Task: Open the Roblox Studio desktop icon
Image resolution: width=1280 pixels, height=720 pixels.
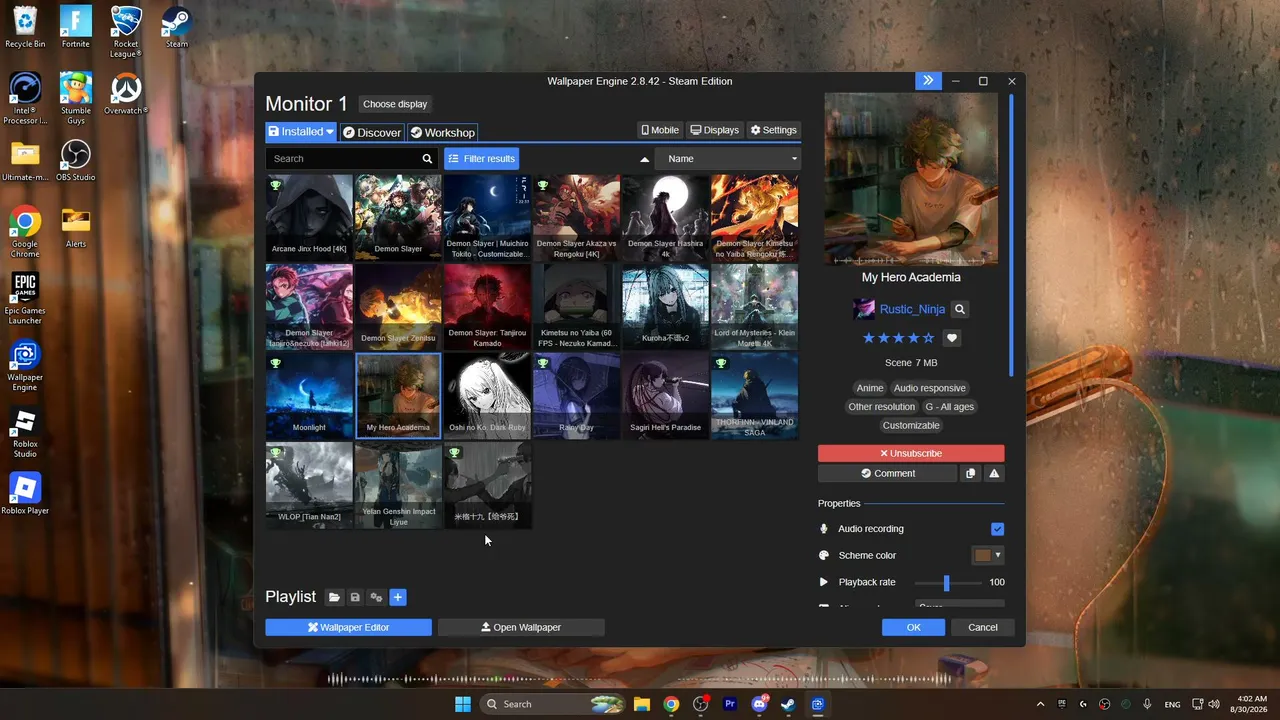Action: click(x=25, y=432)
